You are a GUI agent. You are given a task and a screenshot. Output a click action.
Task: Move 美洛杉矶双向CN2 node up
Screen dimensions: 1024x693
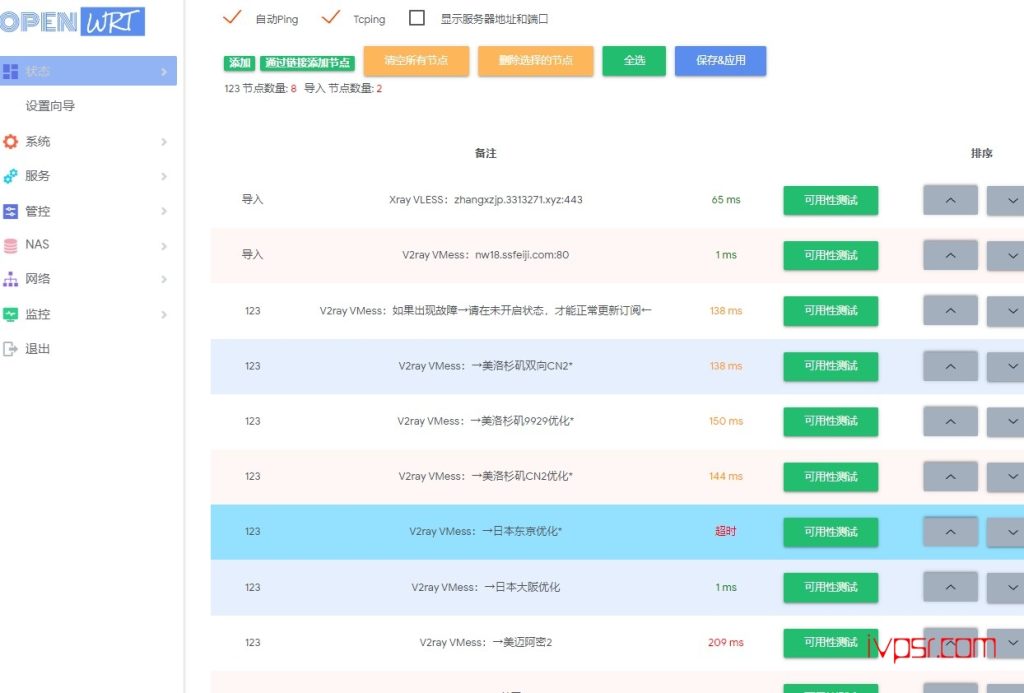(950, 366)
